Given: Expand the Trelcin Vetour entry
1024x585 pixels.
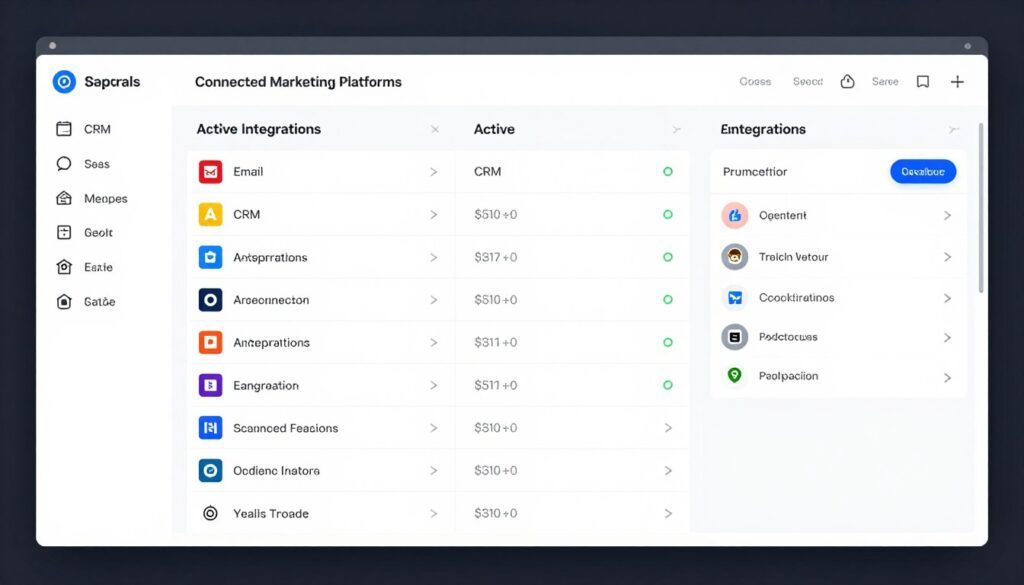Looking at the screenshot, I should pyautogui.click(x=947, y=257).
